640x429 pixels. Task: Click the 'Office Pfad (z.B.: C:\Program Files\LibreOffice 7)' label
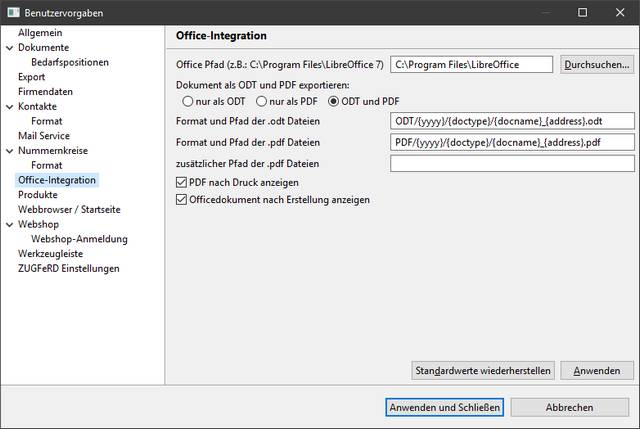280,64
